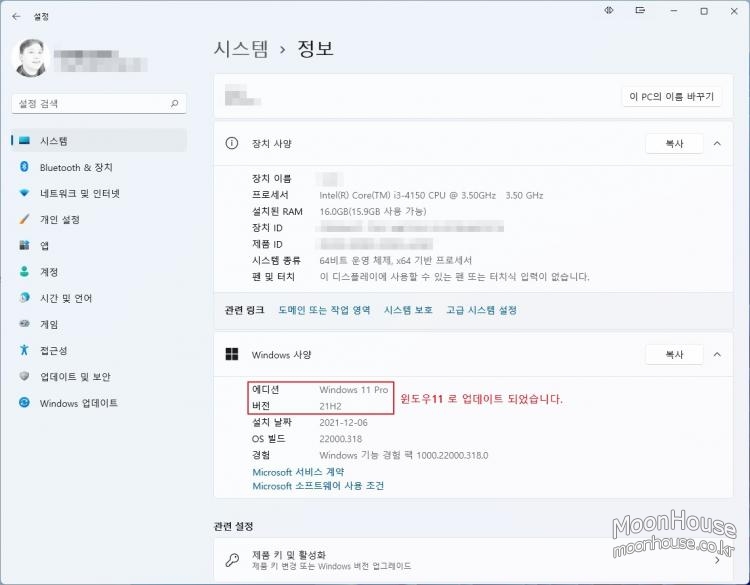Click the paintbrush personalization icon
Screen dimensions: 750x585
pyautogui.click(x=24, y=219)
